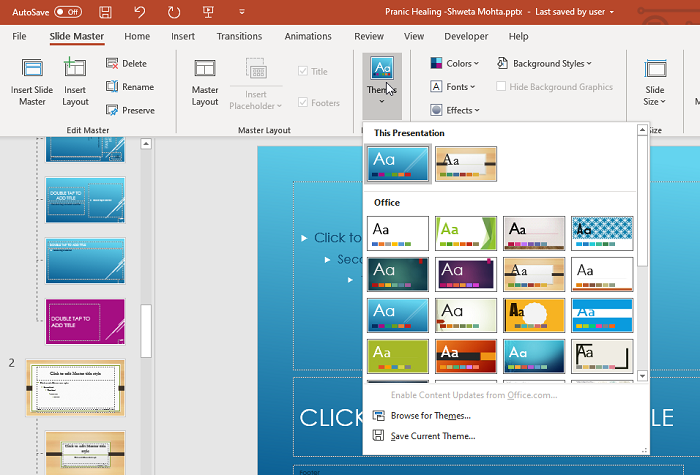Choose Save Current Theme option
Screen dimensions: 700x475
coord(432,436)
